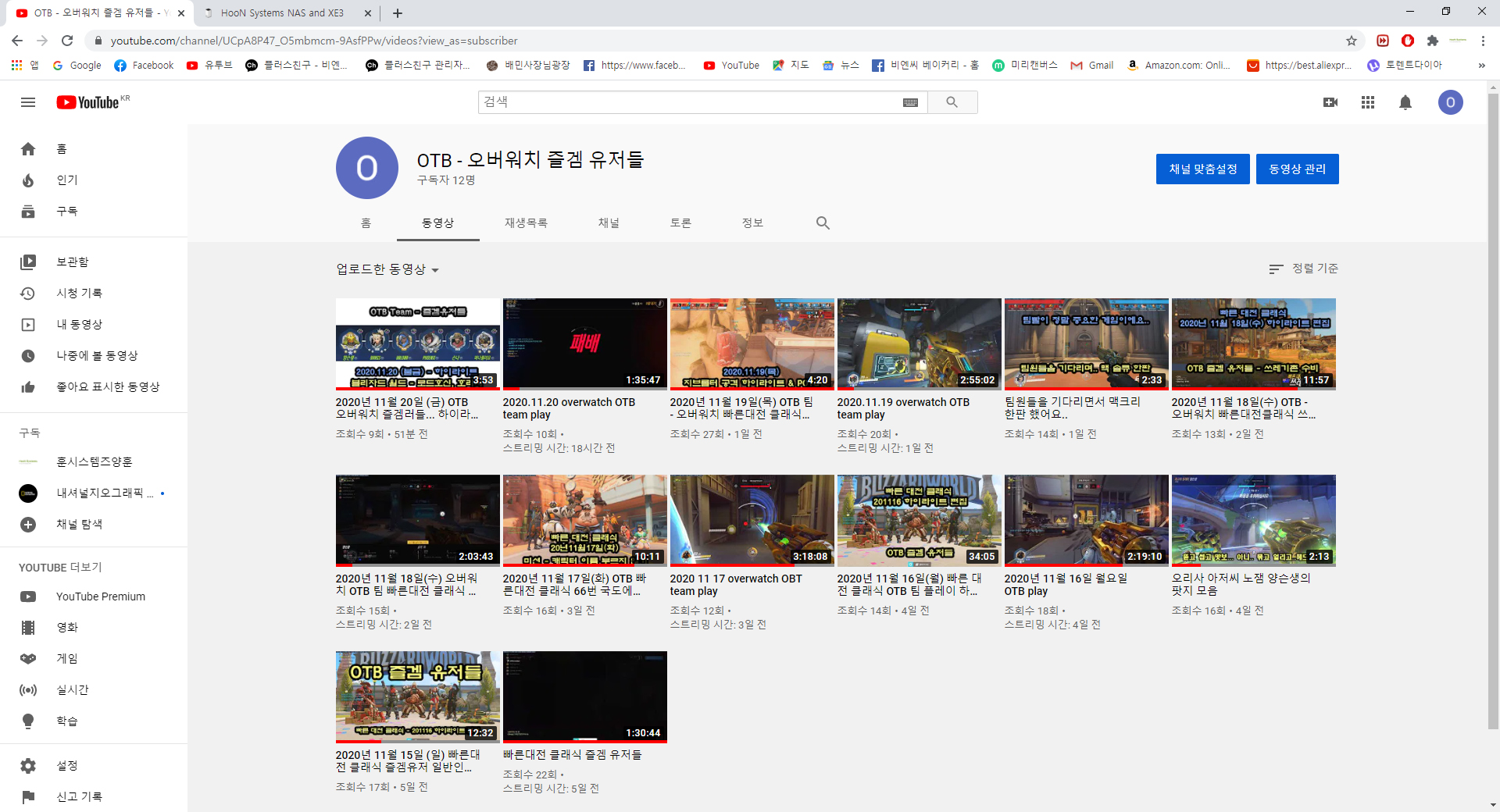This screenshot has width=1500, height=812.
Task: Open My videos (내 동영상)
Action: pos(94,325)
